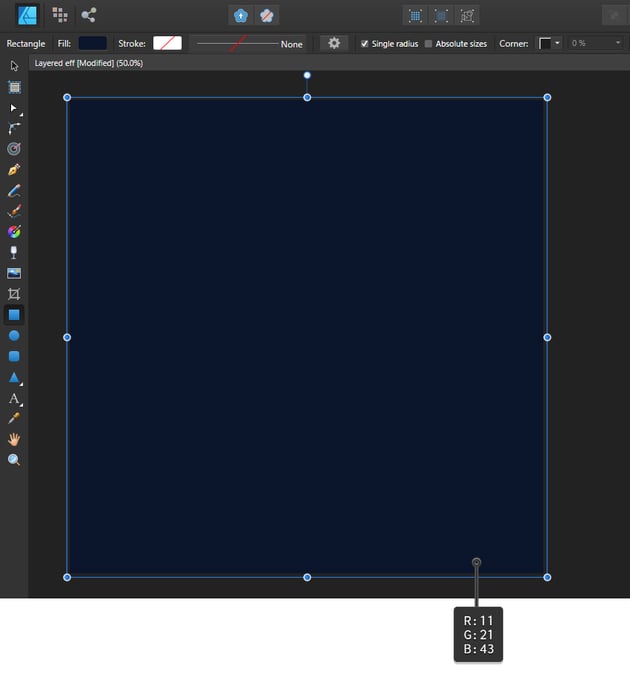This screenshot has height=674, width=630.
Task: Click the Revert defaults crossed-out icon
Action: point(266,16)
